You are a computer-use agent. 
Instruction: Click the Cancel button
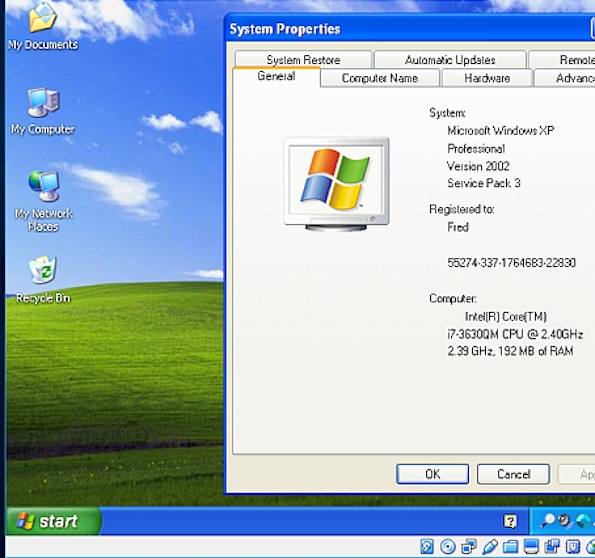tap(513, 474)
